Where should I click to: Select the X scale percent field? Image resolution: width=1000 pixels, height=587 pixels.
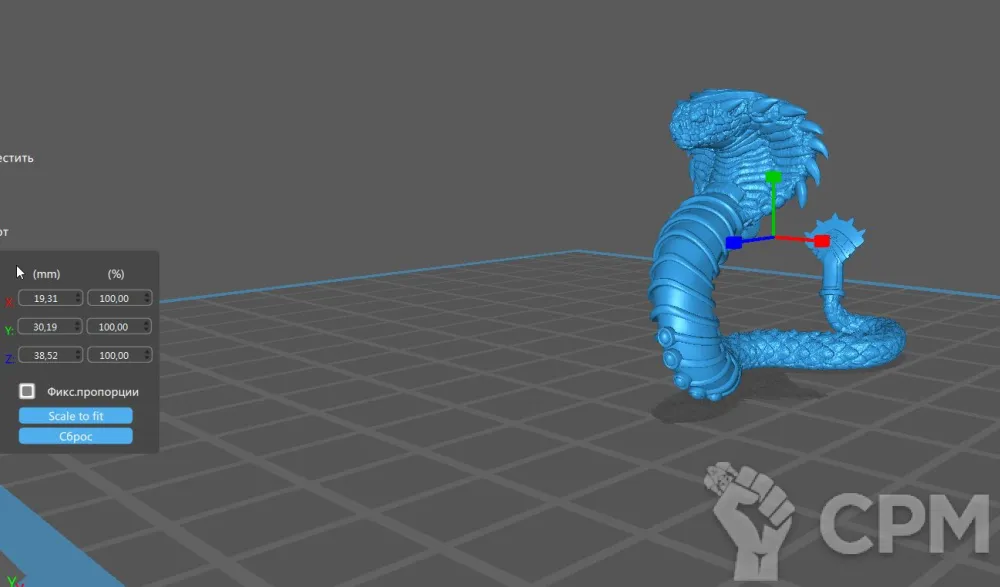[x=114, y=298]
